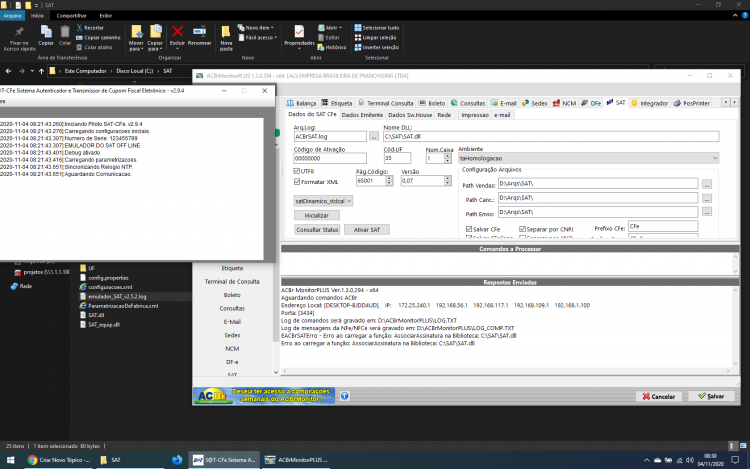Toggle the Separar por CNPJ checkbox
This screenshot has height=469, width=750.
(x=522, y=229)
